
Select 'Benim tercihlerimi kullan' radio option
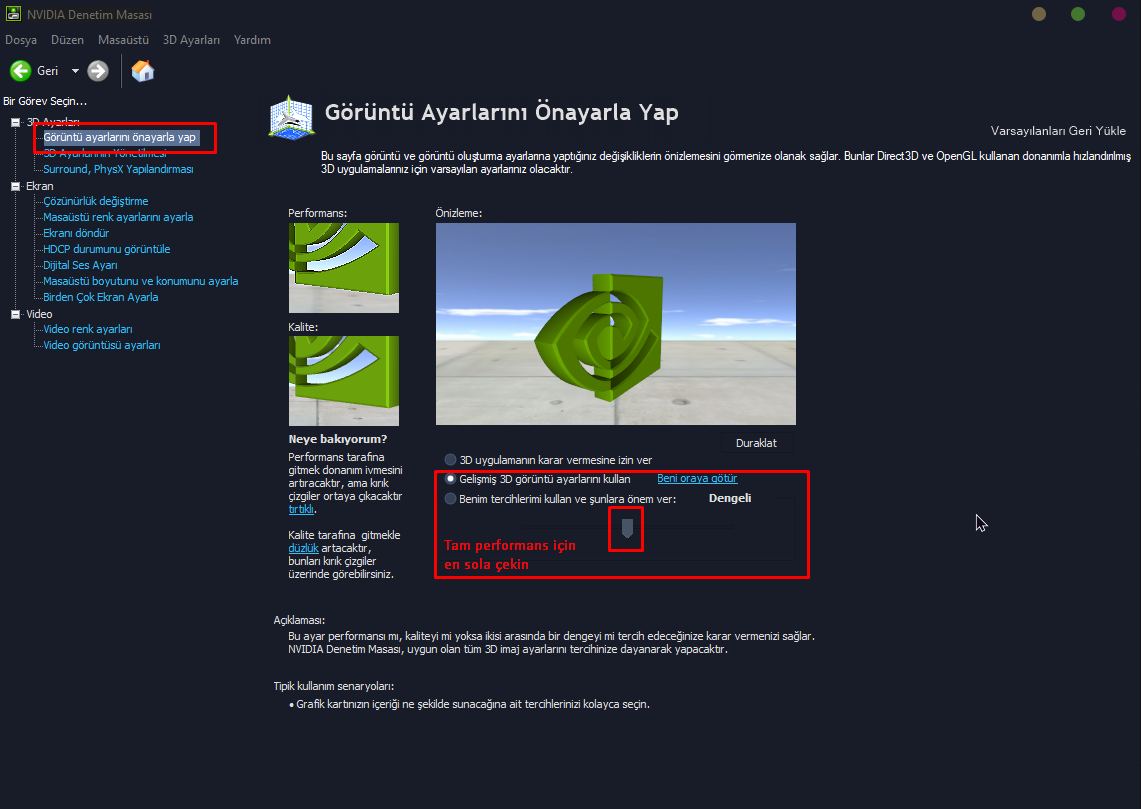pyautogui.click(x=450, y=499)
